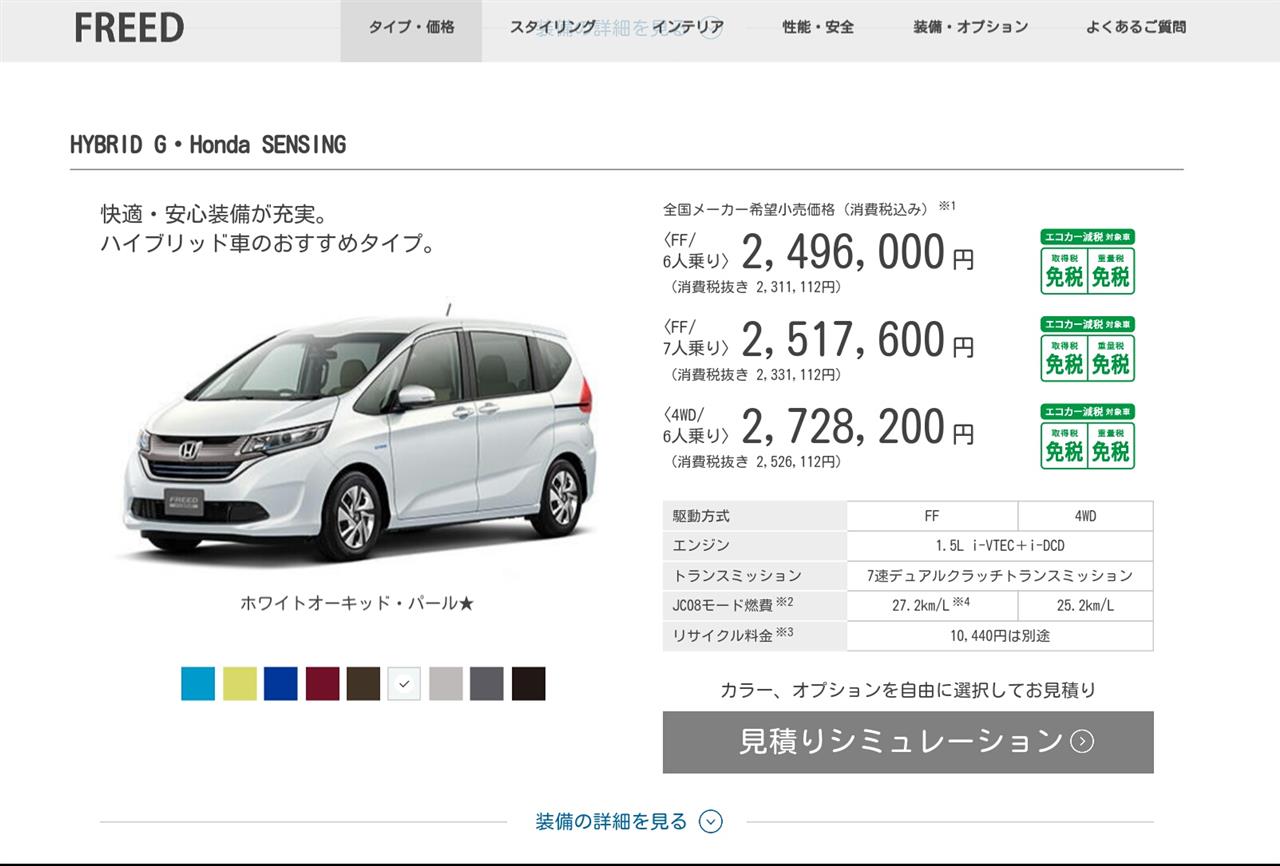Click the 25.2km/L fuel economy value
1280x866 pixels.
[1085, 606]
